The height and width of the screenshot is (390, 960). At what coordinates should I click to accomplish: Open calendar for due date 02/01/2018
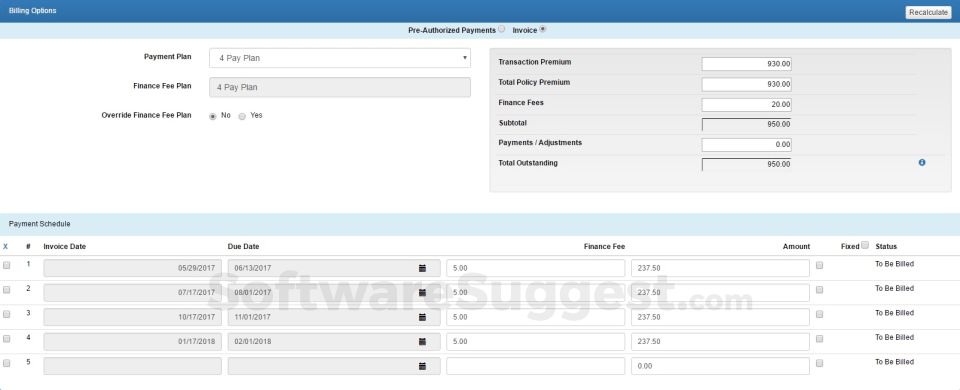click(422, 342)
